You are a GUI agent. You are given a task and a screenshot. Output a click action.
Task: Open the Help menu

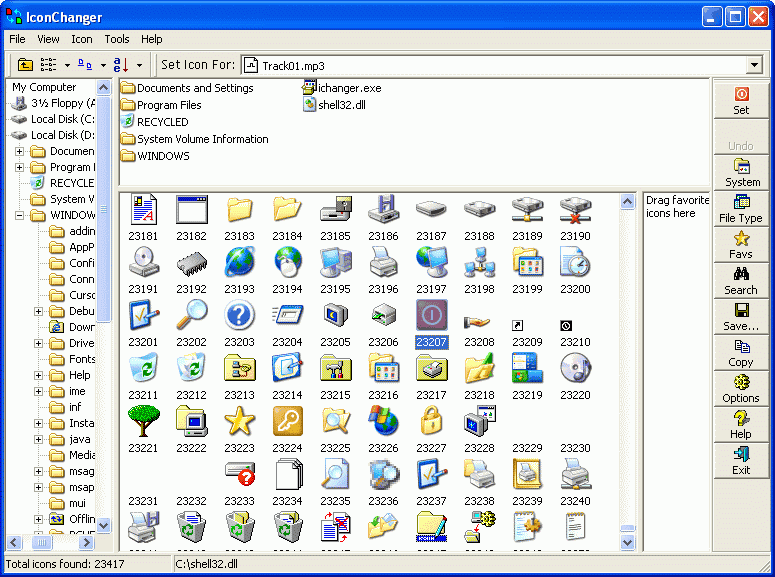(x=151, y=39)
